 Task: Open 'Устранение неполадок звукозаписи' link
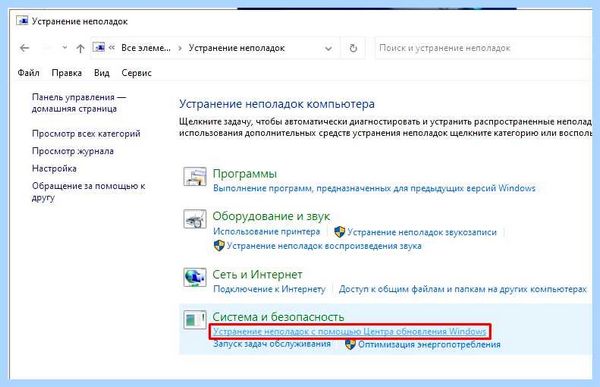[x=422, y=232]
